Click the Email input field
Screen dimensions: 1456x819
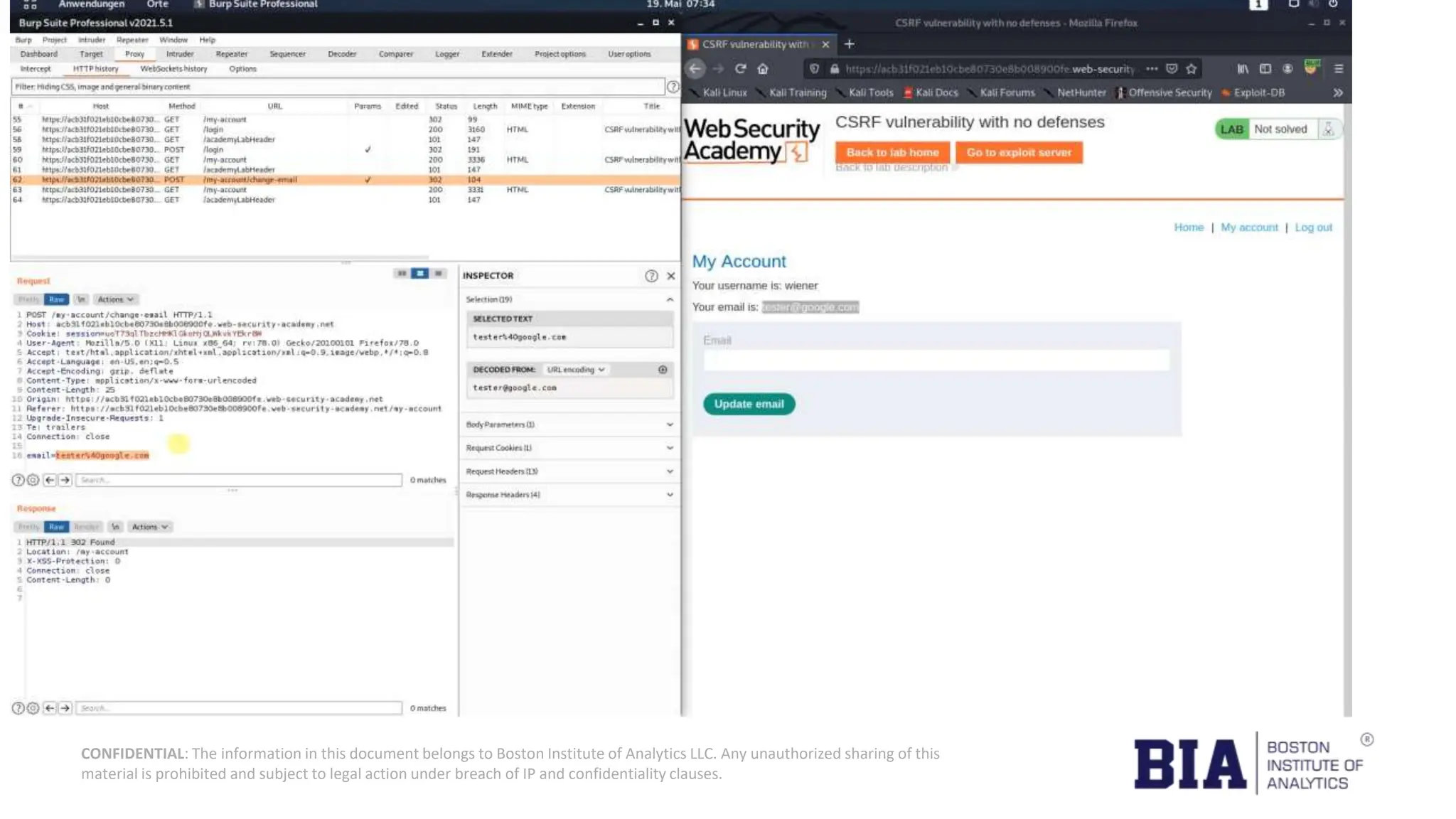936,360
